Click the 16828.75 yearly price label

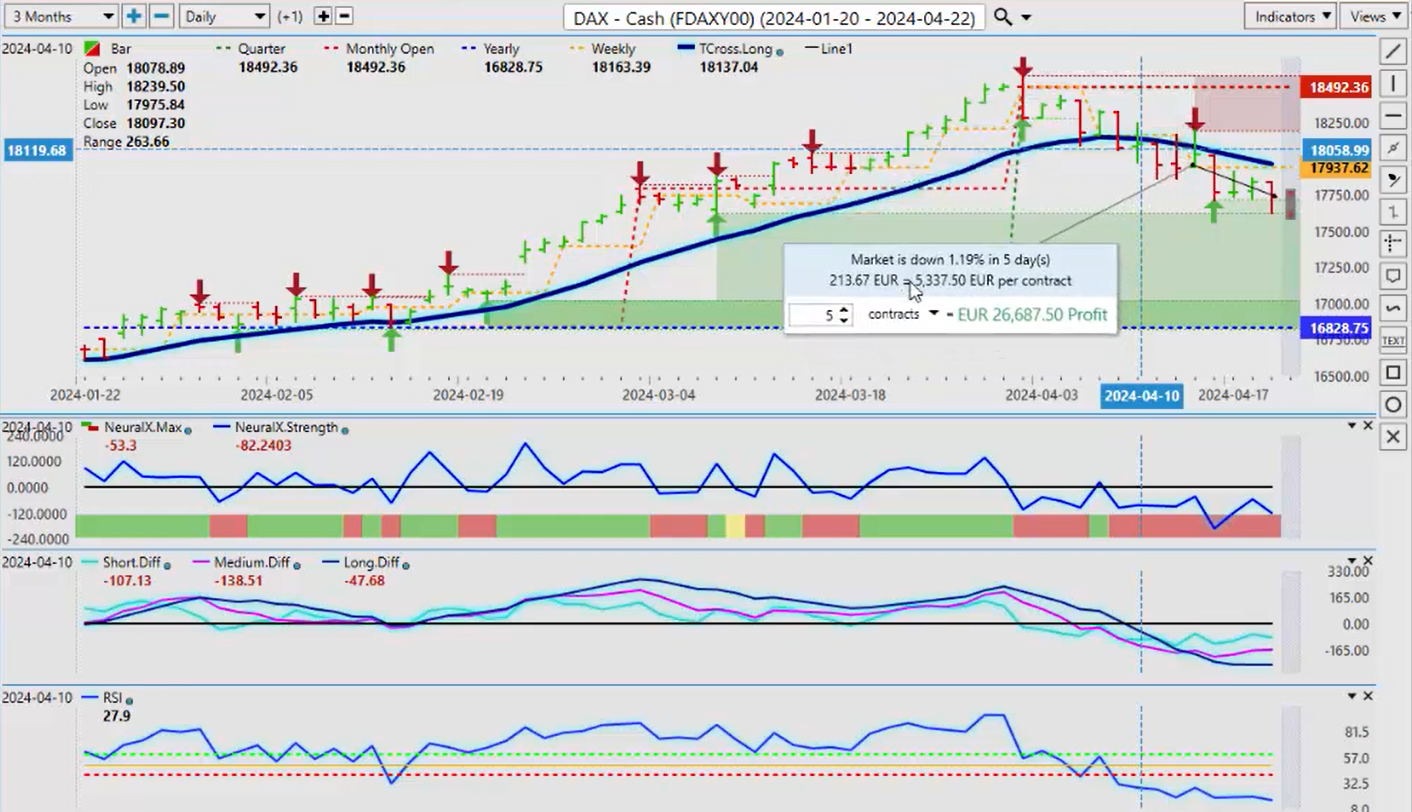(1335, 328)
